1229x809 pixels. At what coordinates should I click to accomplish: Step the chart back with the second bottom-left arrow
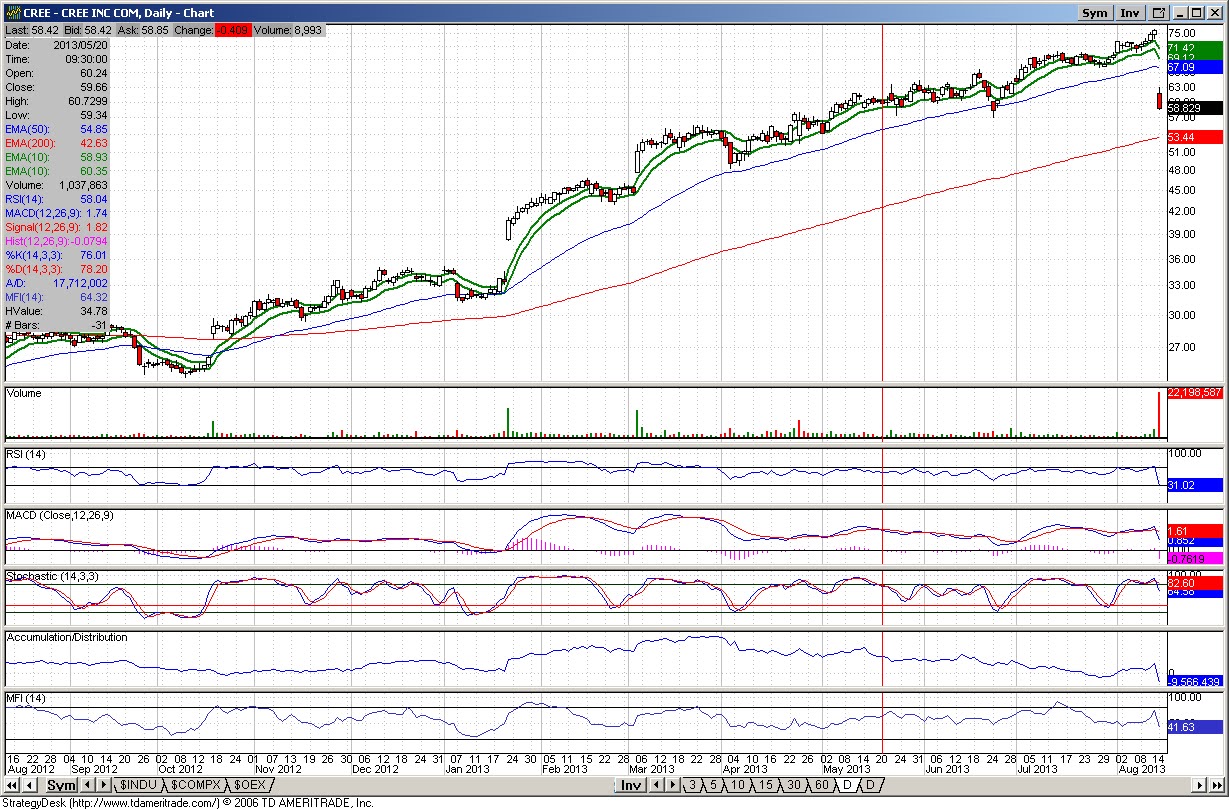[29, 785]
